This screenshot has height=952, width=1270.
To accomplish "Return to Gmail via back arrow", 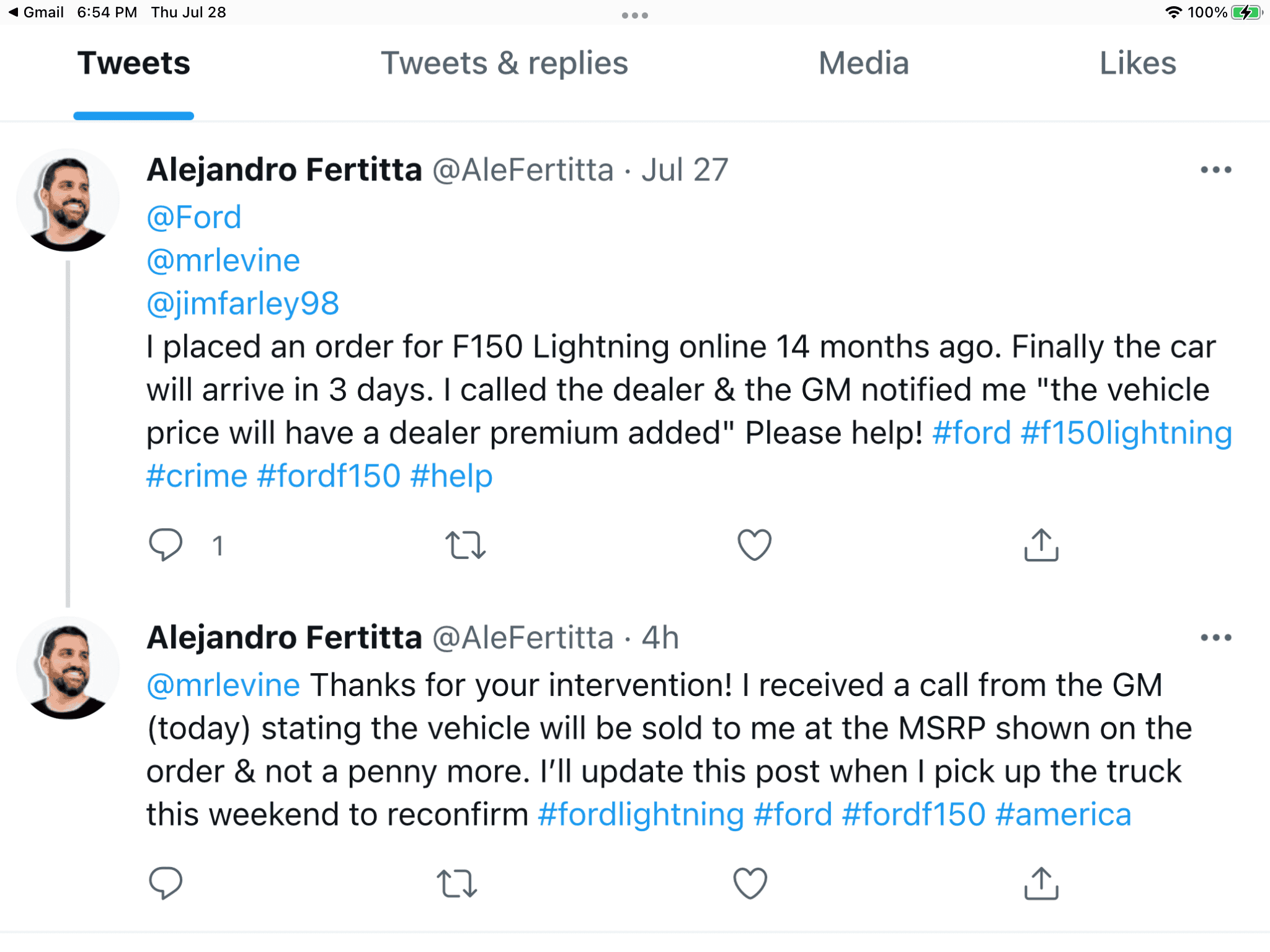I will click(36, 12).
